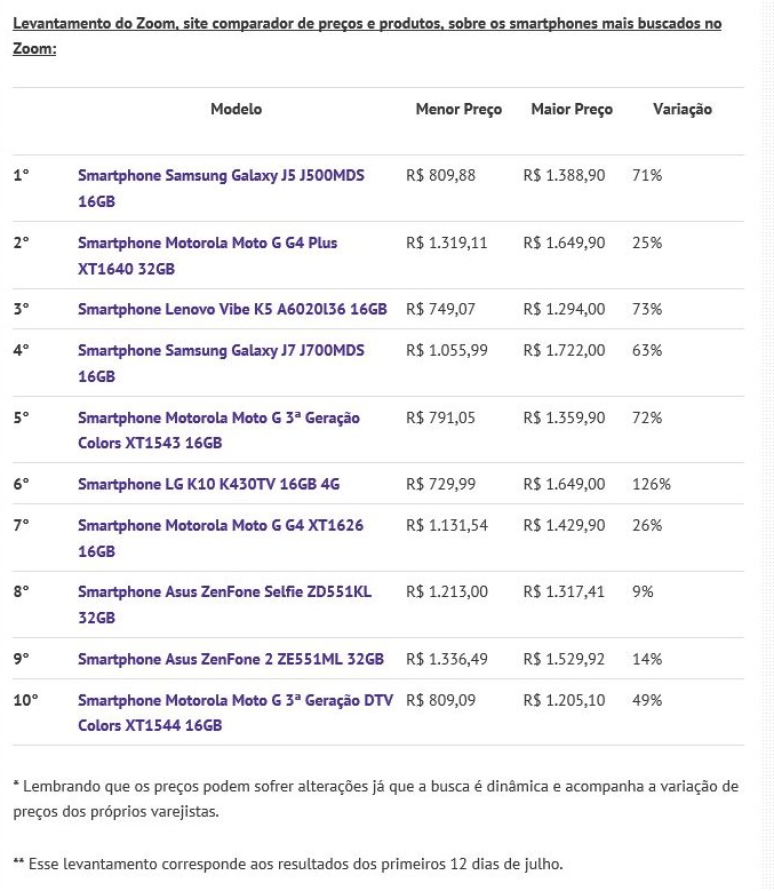The image size is (774, 891).
Task: Click the 126% variation value for LG K10
Action: point(651,484)
